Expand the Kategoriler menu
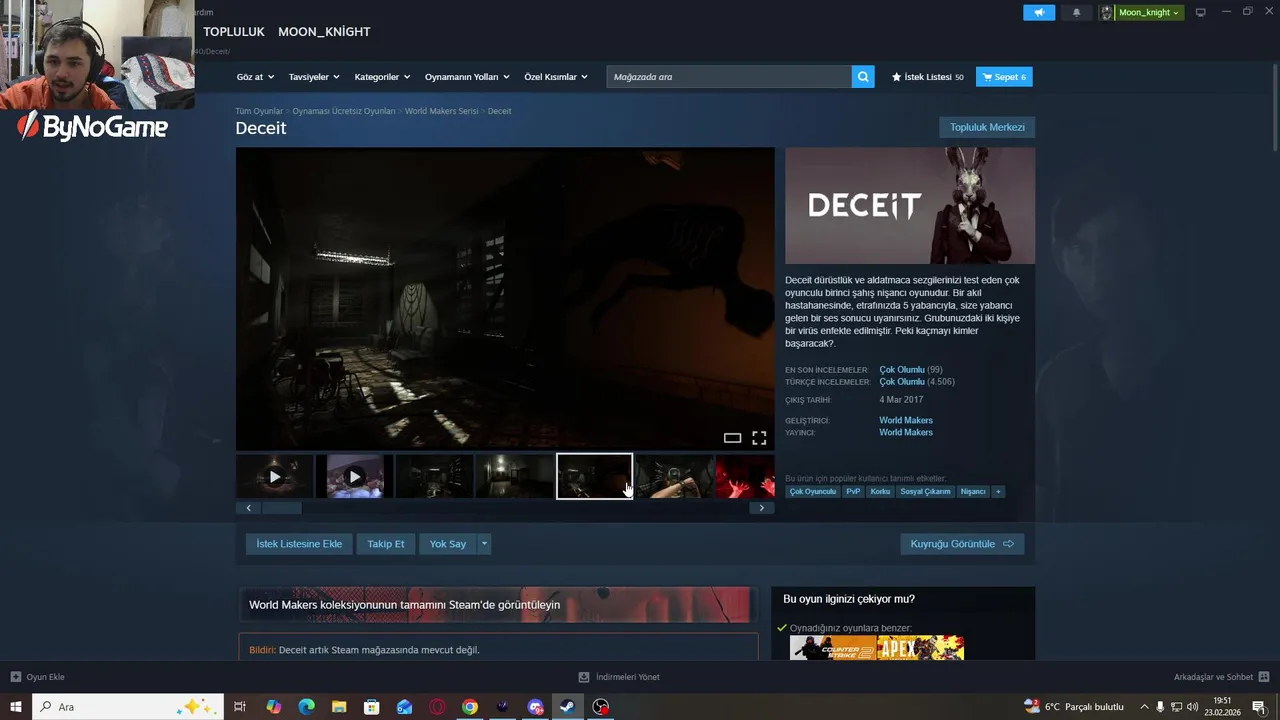This screenshot has width=1280, height=720. [x=382, y=77]
